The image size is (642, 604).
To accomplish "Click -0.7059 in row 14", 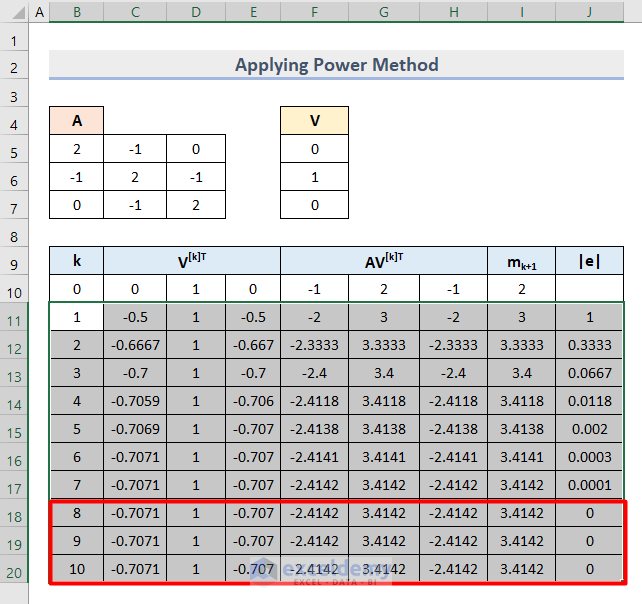I will 135,400.
